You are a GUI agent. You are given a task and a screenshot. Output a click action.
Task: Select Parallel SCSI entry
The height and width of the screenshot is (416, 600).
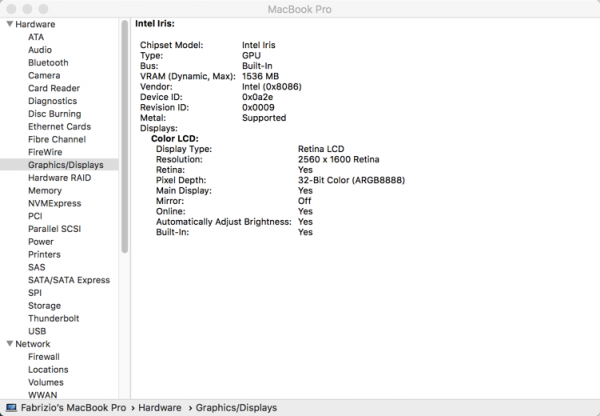click(54, 229)
